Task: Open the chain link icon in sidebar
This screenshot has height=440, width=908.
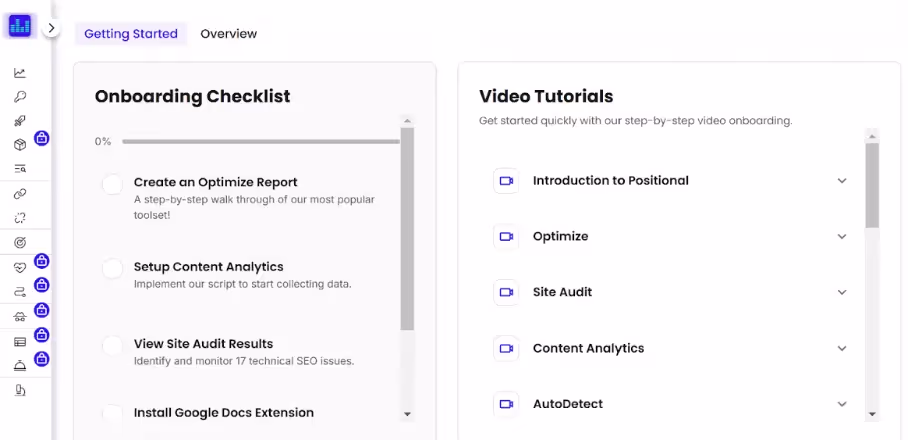Action: pos(20,194)
